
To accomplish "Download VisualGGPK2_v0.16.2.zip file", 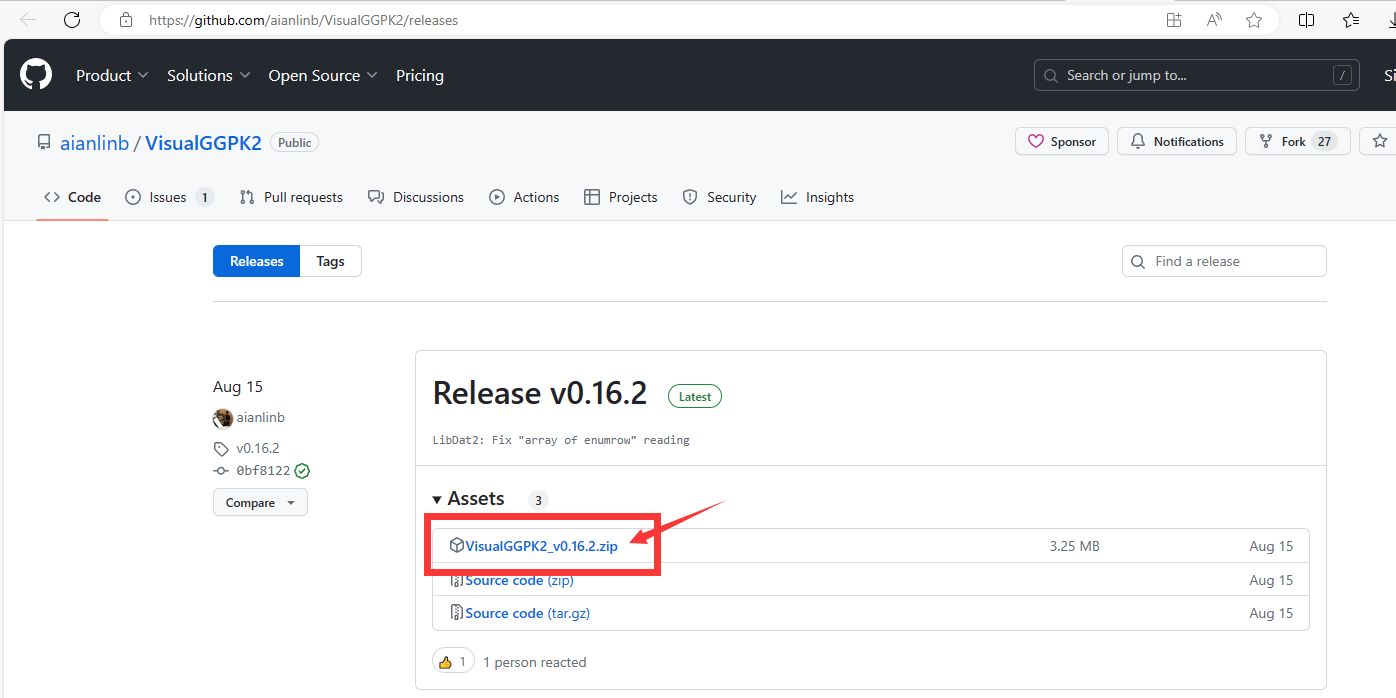I will click(x=541, y=546).
